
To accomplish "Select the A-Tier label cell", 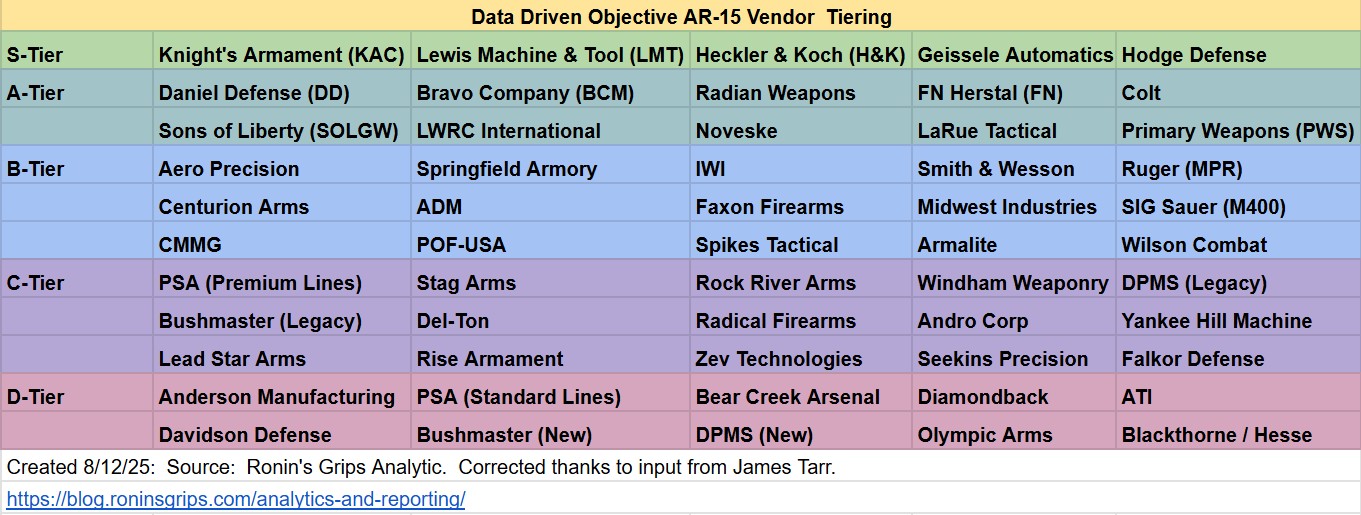I will (76, 93).
